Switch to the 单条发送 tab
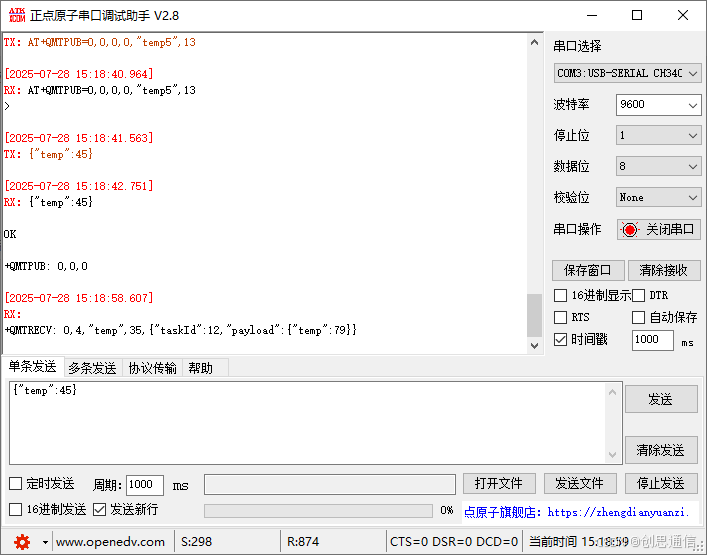This screenshot has width=707, height=555. point(32,367)
